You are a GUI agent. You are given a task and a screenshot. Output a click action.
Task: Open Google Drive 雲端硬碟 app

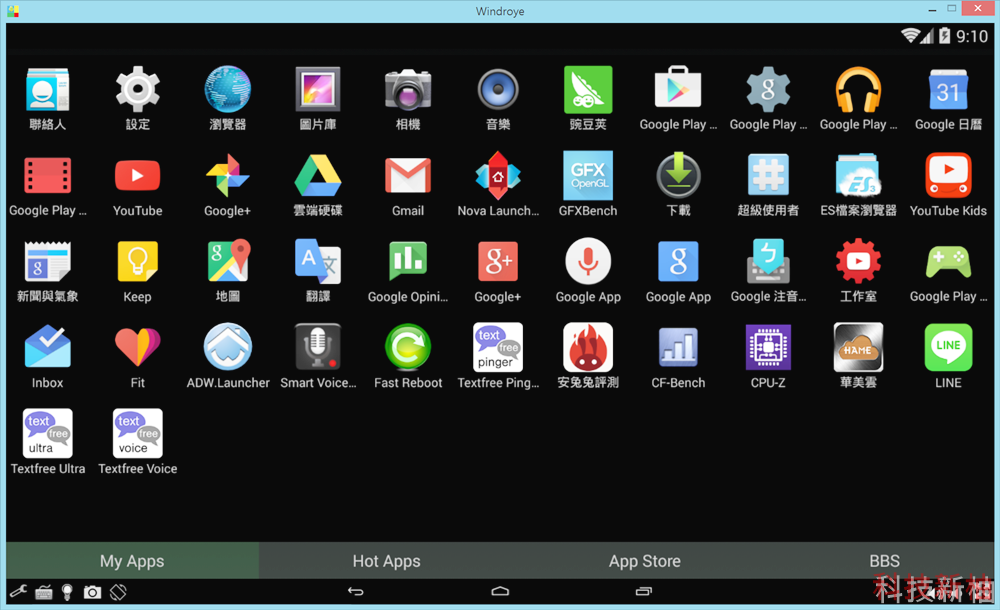pos(318,175)
